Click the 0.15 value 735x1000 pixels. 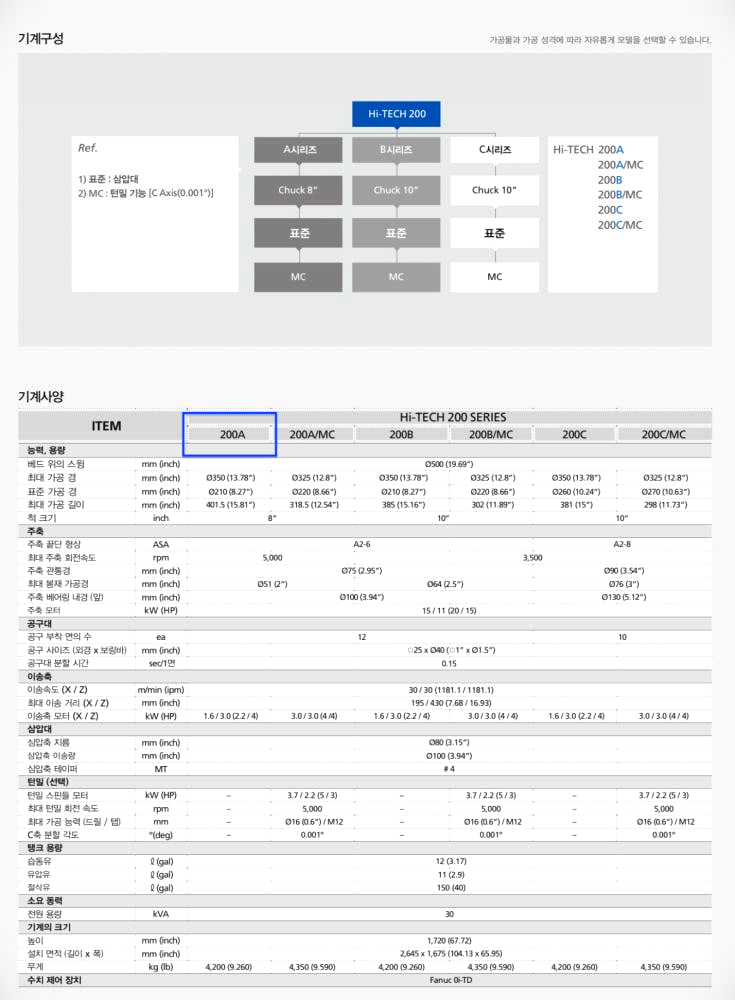[449, 664]
